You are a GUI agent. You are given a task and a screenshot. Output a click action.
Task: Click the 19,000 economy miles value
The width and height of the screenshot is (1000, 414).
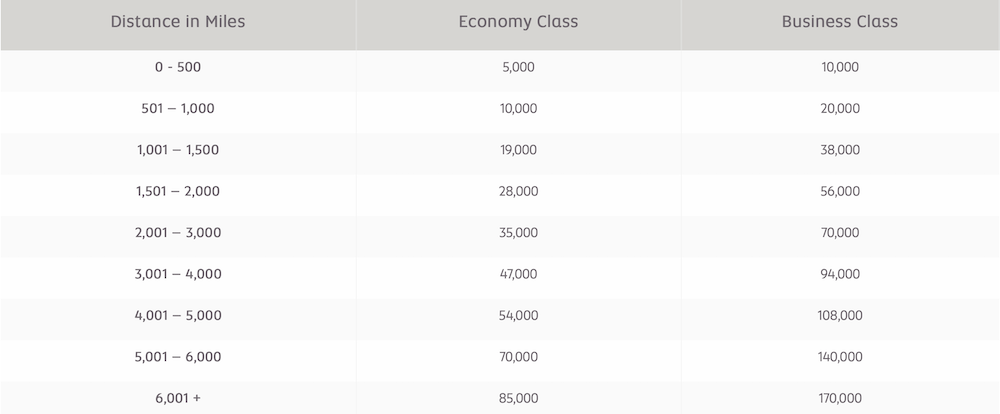click(x=518, y=150)
